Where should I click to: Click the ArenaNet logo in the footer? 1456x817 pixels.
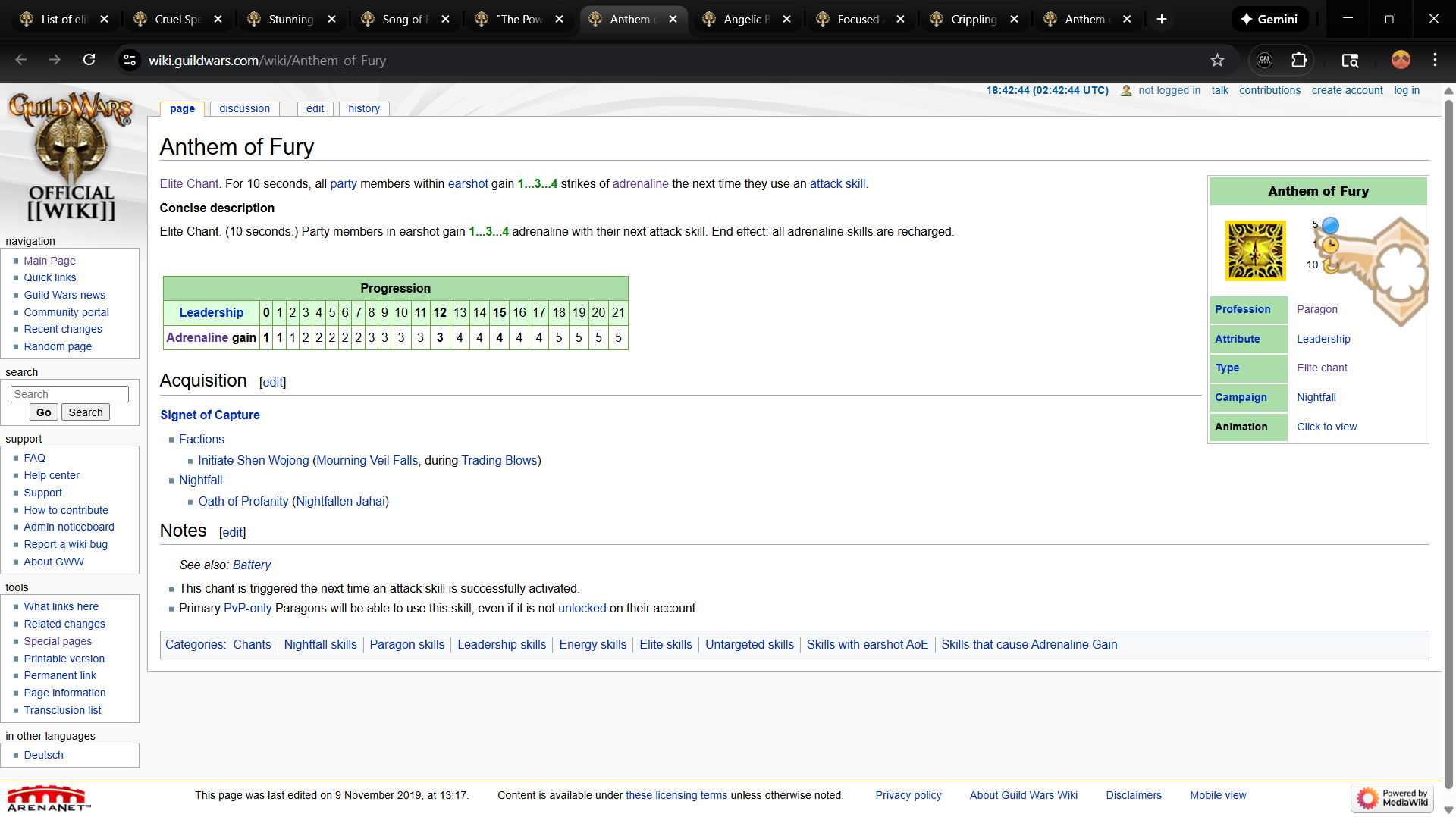[x=49, y=798]
